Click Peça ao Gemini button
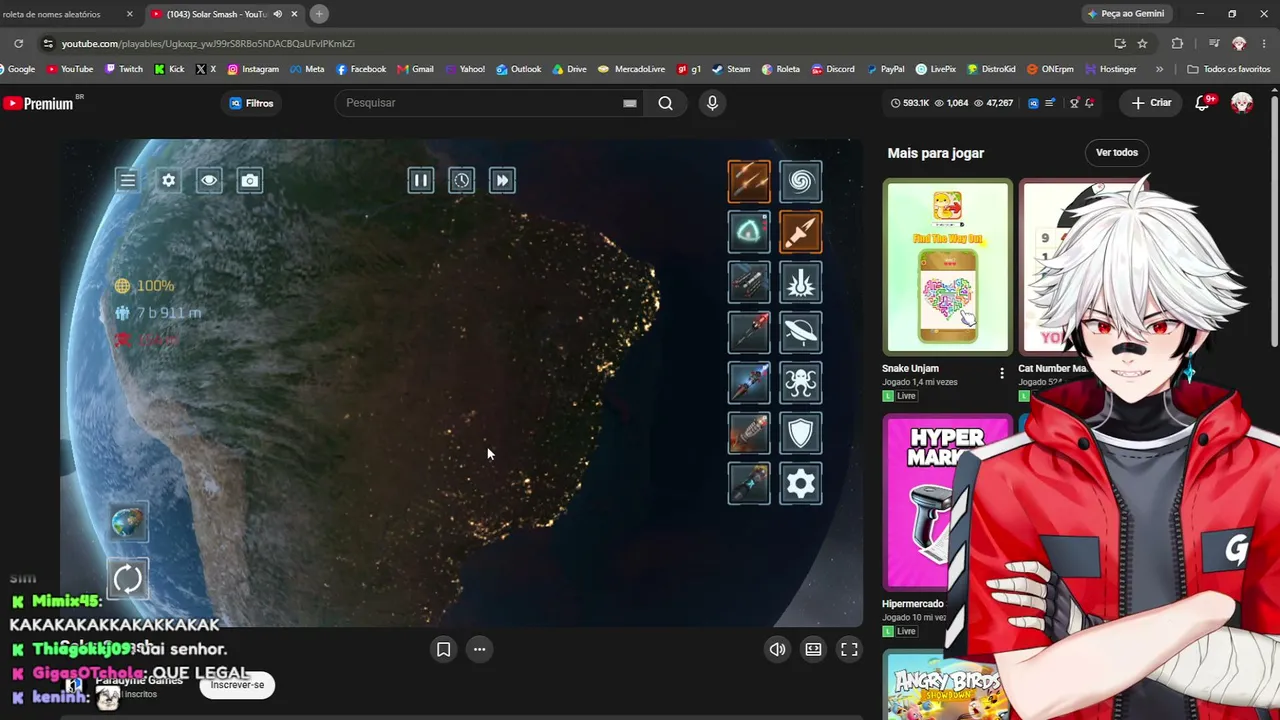The height and width of the screenshot is (720, 1280). click(x=1126, y=14)
